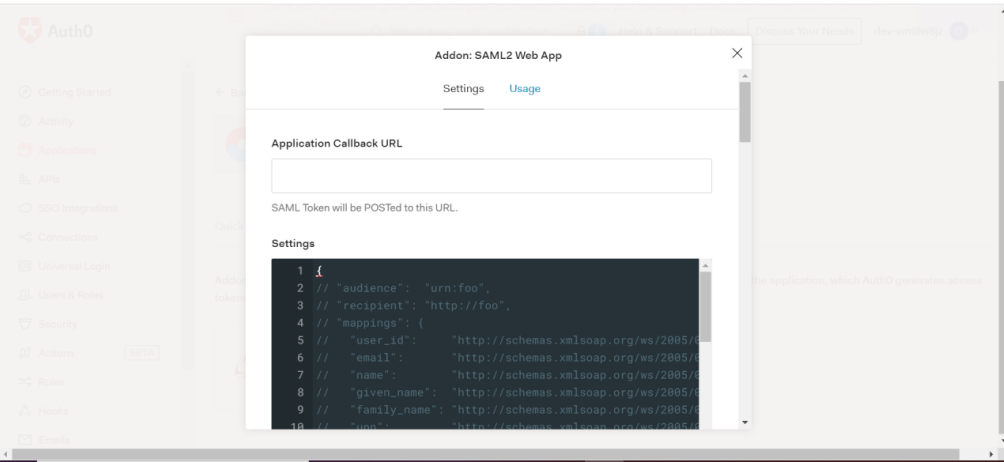
Task: Open the Help & Support link
Action: tap(657, 31)
